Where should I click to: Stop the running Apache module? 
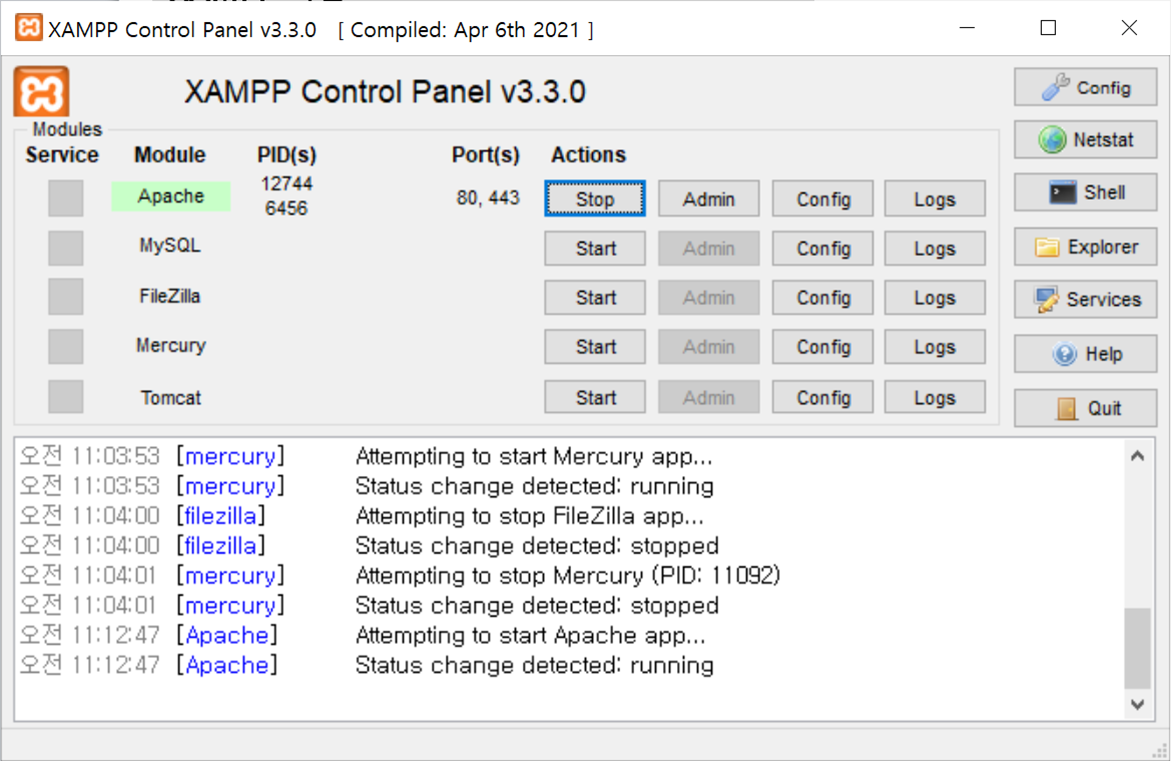[x=594, y=199]
